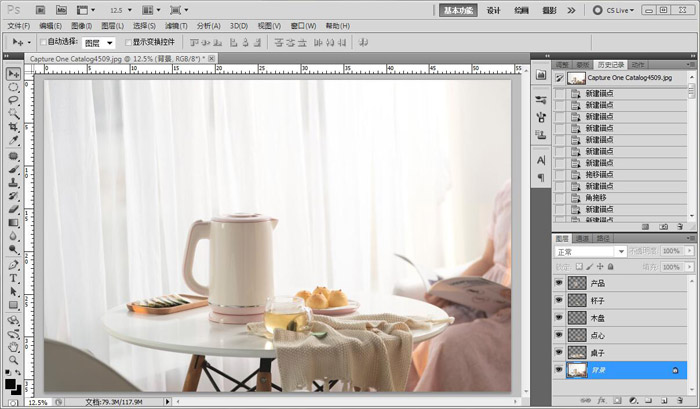Viewport: 700px width, 409px height.
Task: Switch to 设计 workspace
Action: [494, 10]
